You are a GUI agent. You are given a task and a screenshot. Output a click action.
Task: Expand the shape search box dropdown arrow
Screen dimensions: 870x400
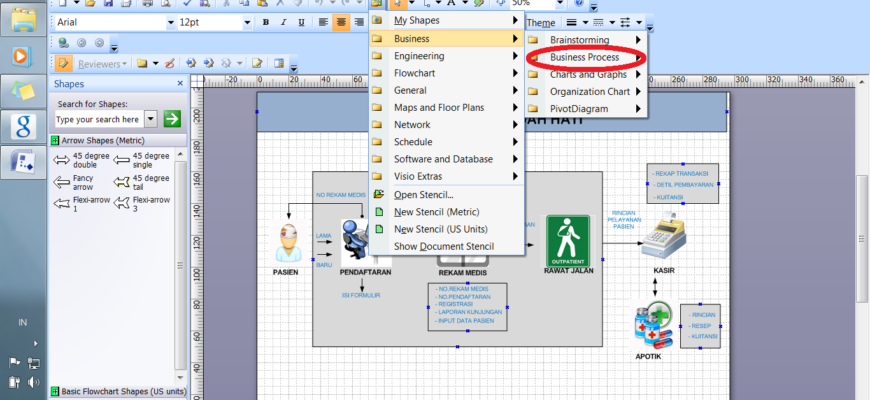[151, 119]
